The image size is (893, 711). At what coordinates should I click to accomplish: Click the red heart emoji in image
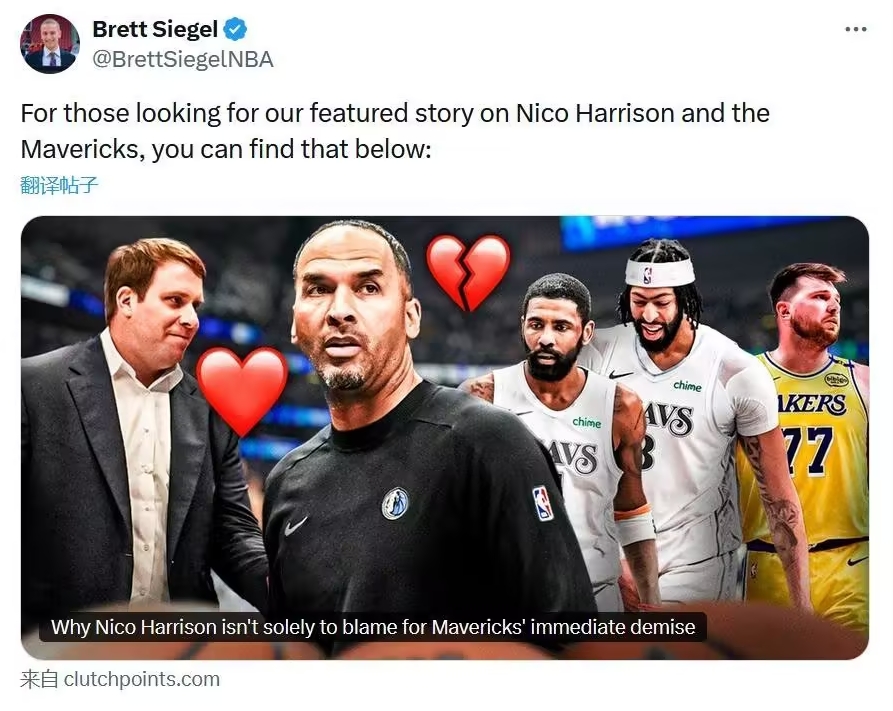point(241,389)
